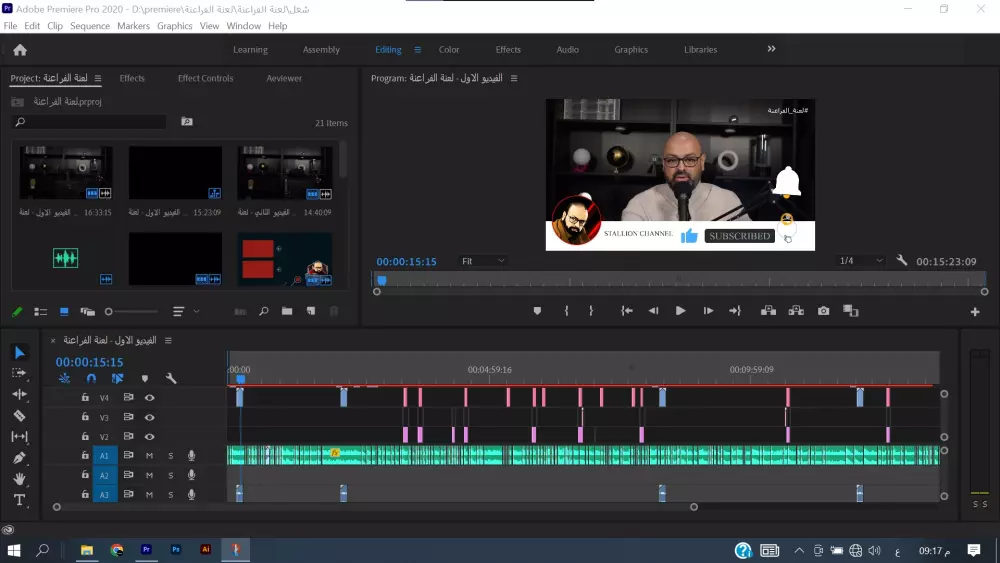Create a new bin in Project panel
Screen dimensions: 1000x563
pos(287,311)
